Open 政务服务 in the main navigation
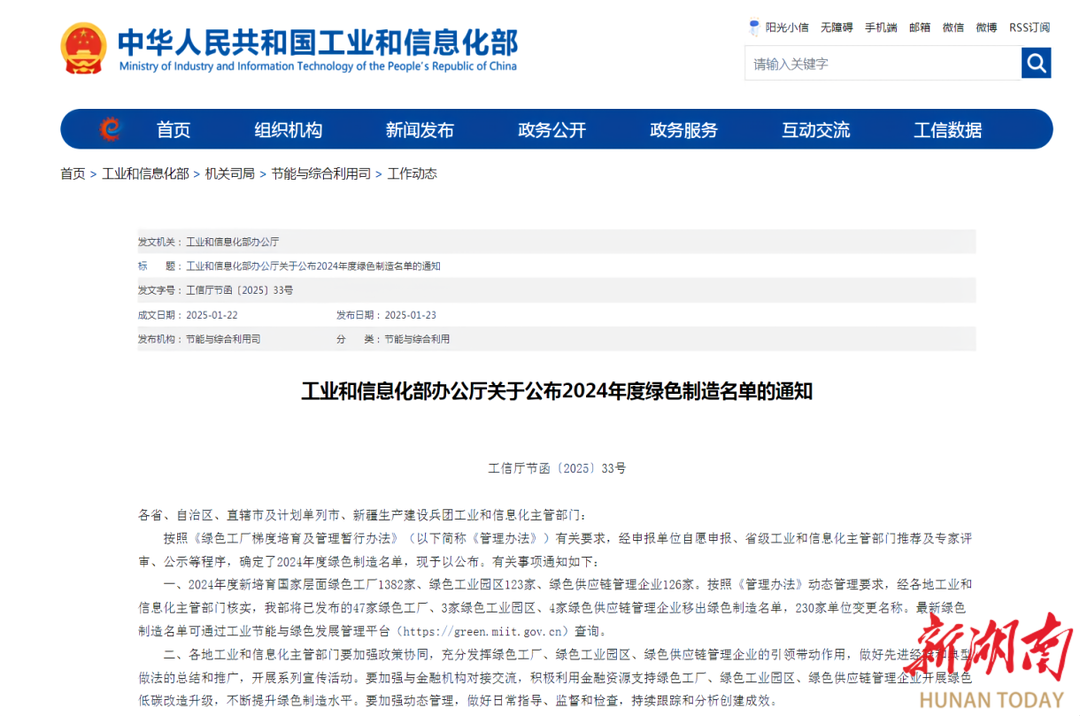The height and width of the screenshot is (716, 1080). click(x=684, y=130)
